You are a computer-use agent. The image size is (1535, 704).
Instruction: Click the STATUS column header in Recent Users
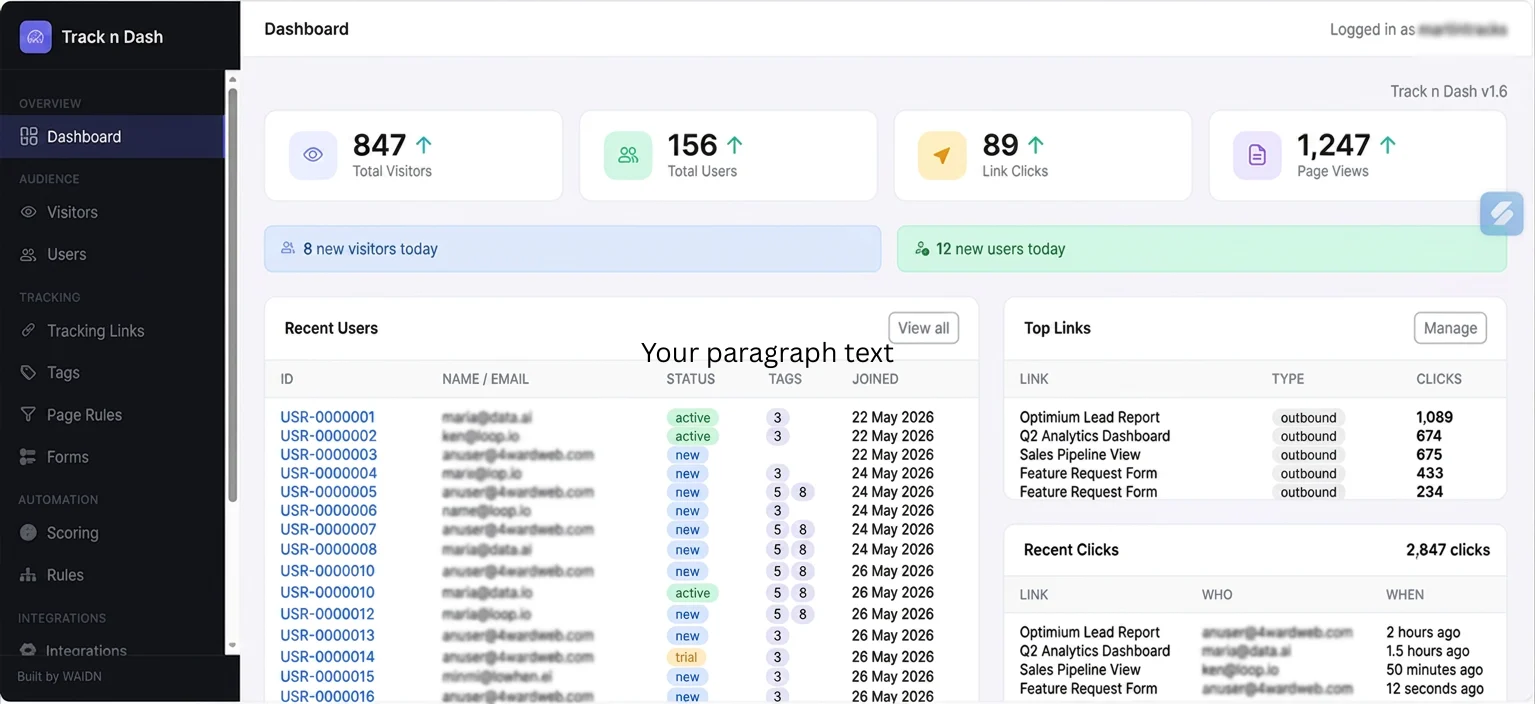[691, 379]
